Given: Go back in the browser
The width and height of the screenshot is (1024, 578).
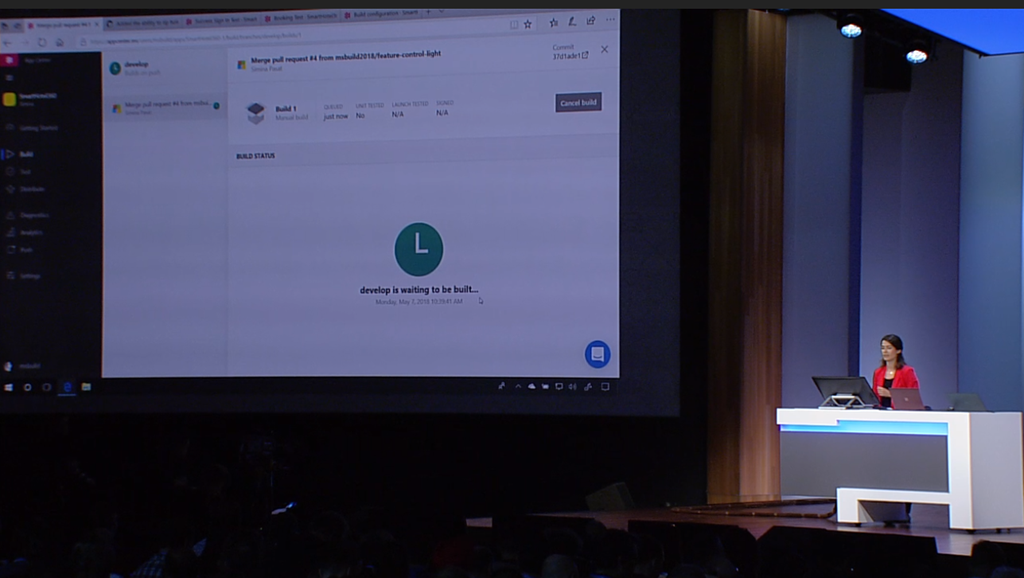Looking at the screenshot, I should [8, 43].
